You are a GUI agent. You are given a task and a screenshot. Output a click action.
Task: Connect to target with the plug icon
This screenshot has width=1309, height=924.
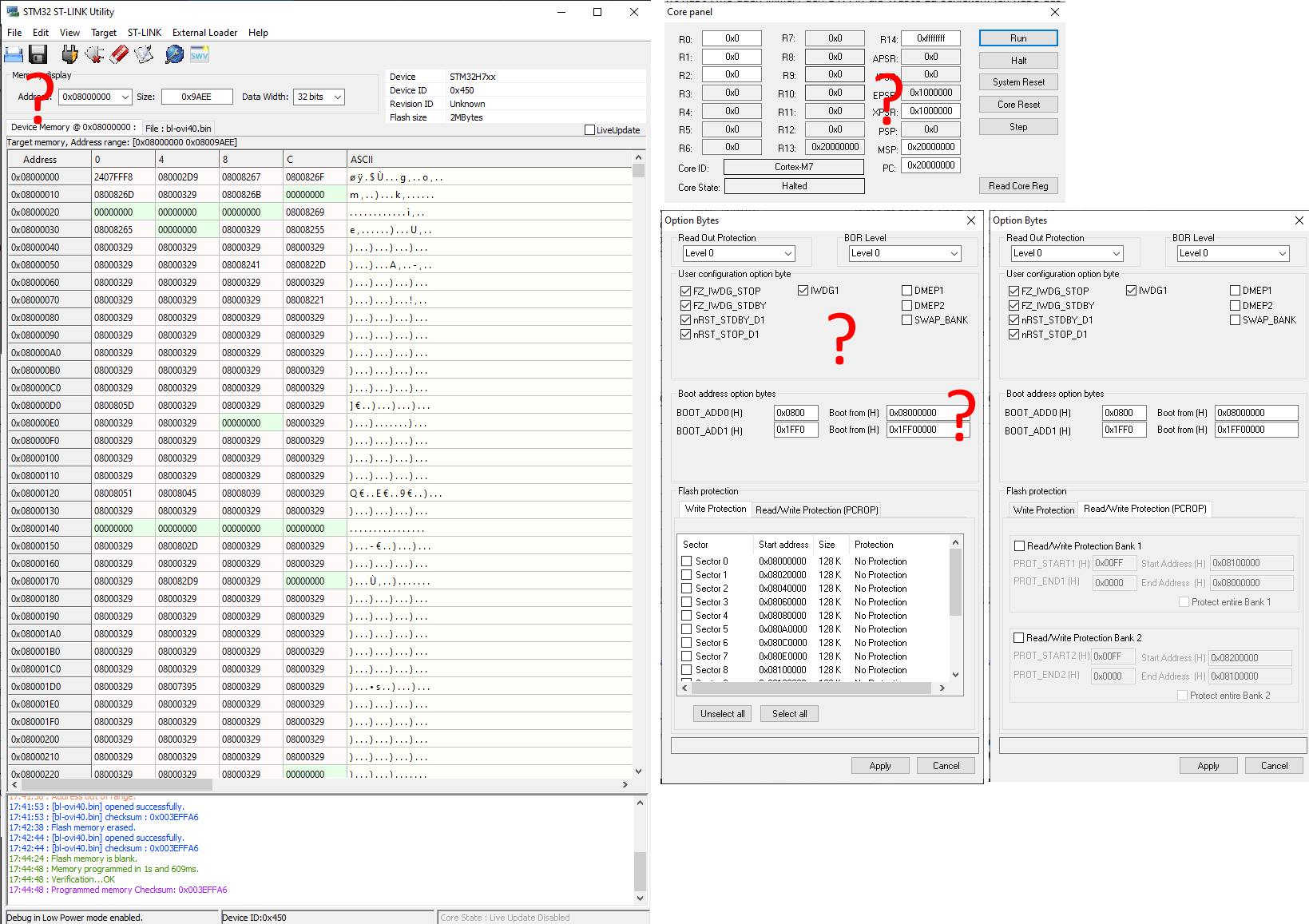pos(70,54)
